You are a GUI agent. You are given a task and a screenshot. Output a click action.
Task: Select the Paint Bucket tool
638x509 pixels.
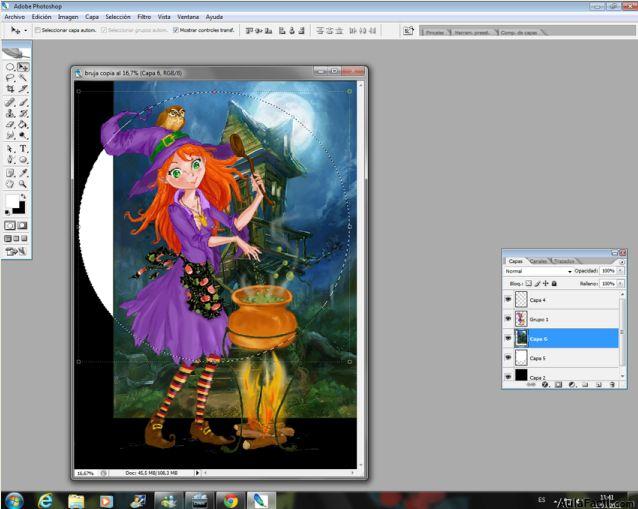point(23,125)
